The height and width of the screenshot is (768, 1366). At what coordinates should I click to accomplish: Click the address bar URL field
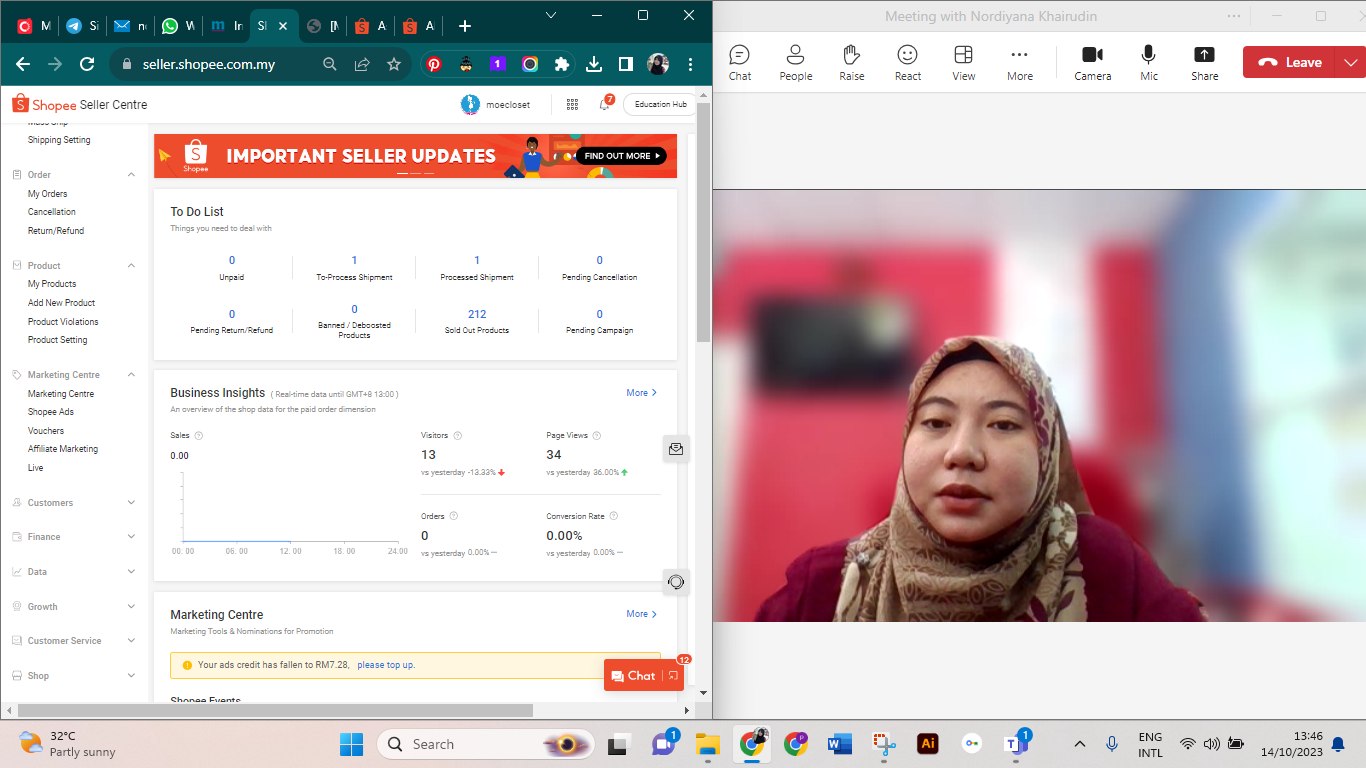point(209,64)
